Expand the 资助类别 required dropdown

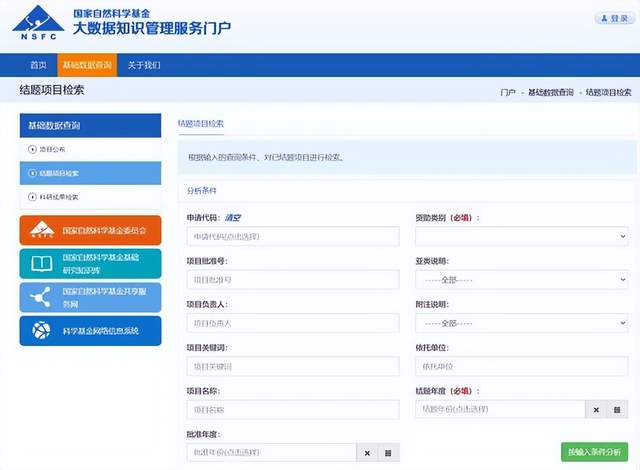[x=522, y=236]
